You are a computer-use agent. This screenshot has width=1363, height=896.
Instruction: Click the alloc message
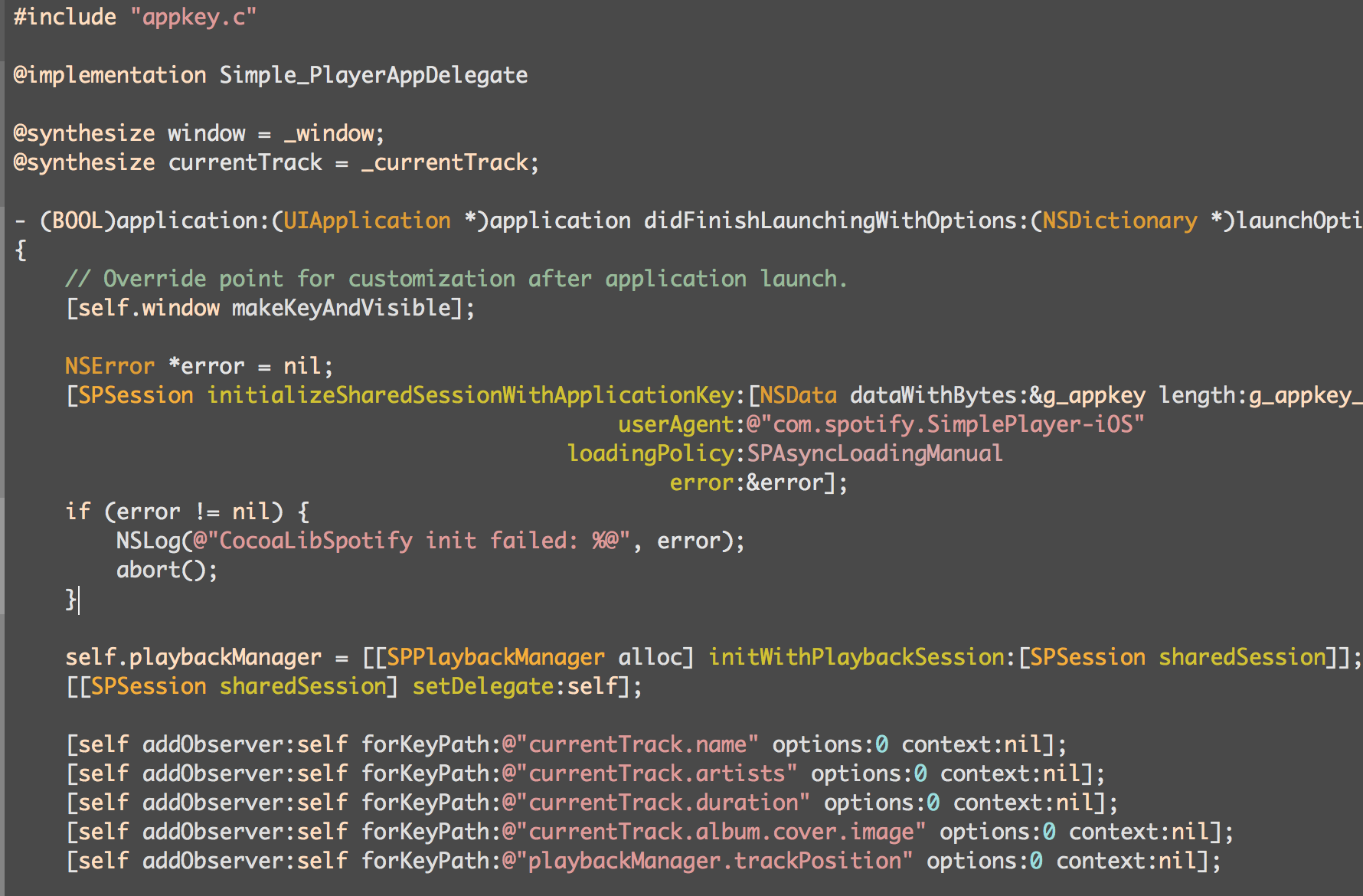tap(649, 657)
